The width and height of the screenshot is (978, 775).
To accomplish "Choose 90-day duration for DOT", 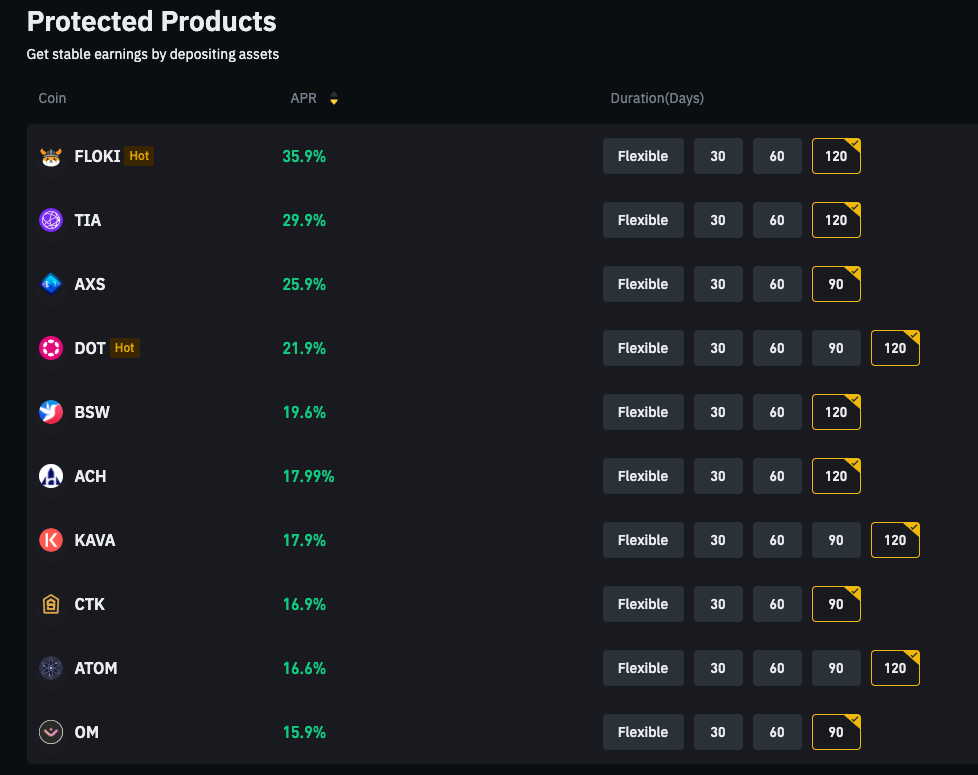I will tap(836, 348).
